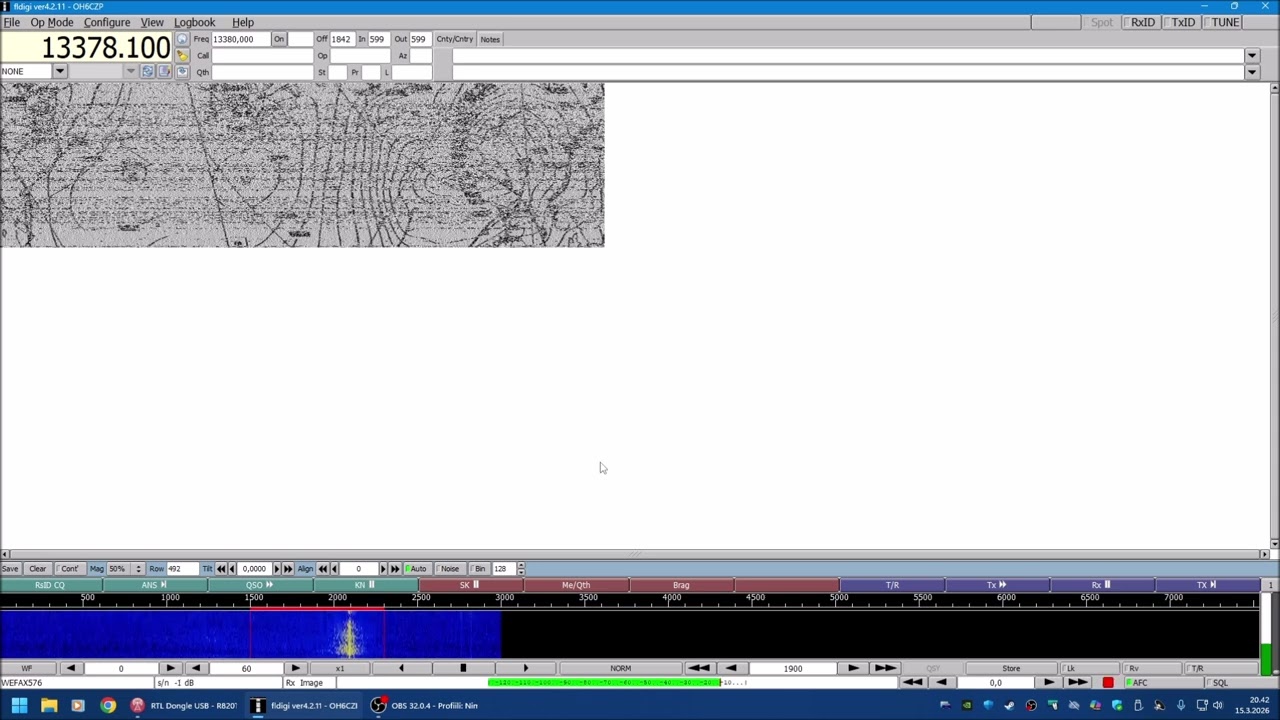Click the x1 waterfall zoom button
1280x720 pixels.
tap(340, 668)
